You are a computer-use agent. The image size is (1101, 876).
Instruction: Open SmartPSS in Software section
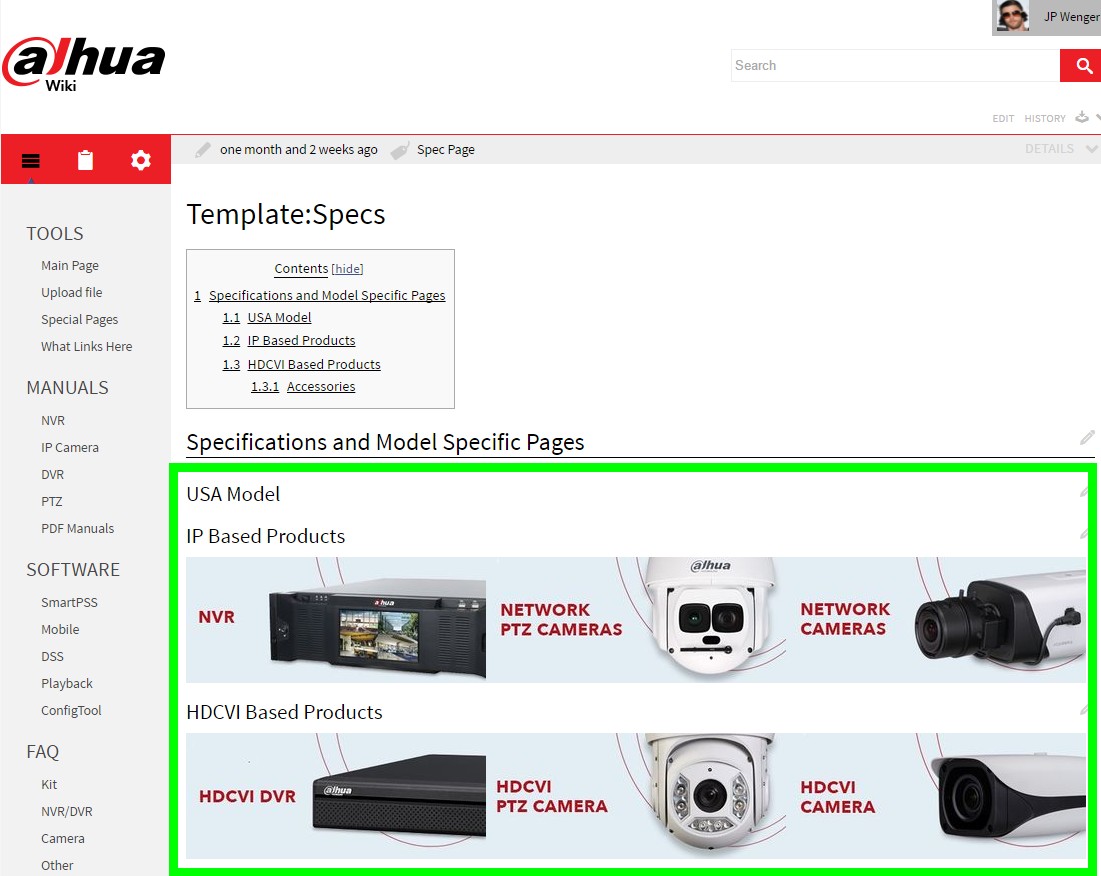pyautogui.click(x=69, y=602)
